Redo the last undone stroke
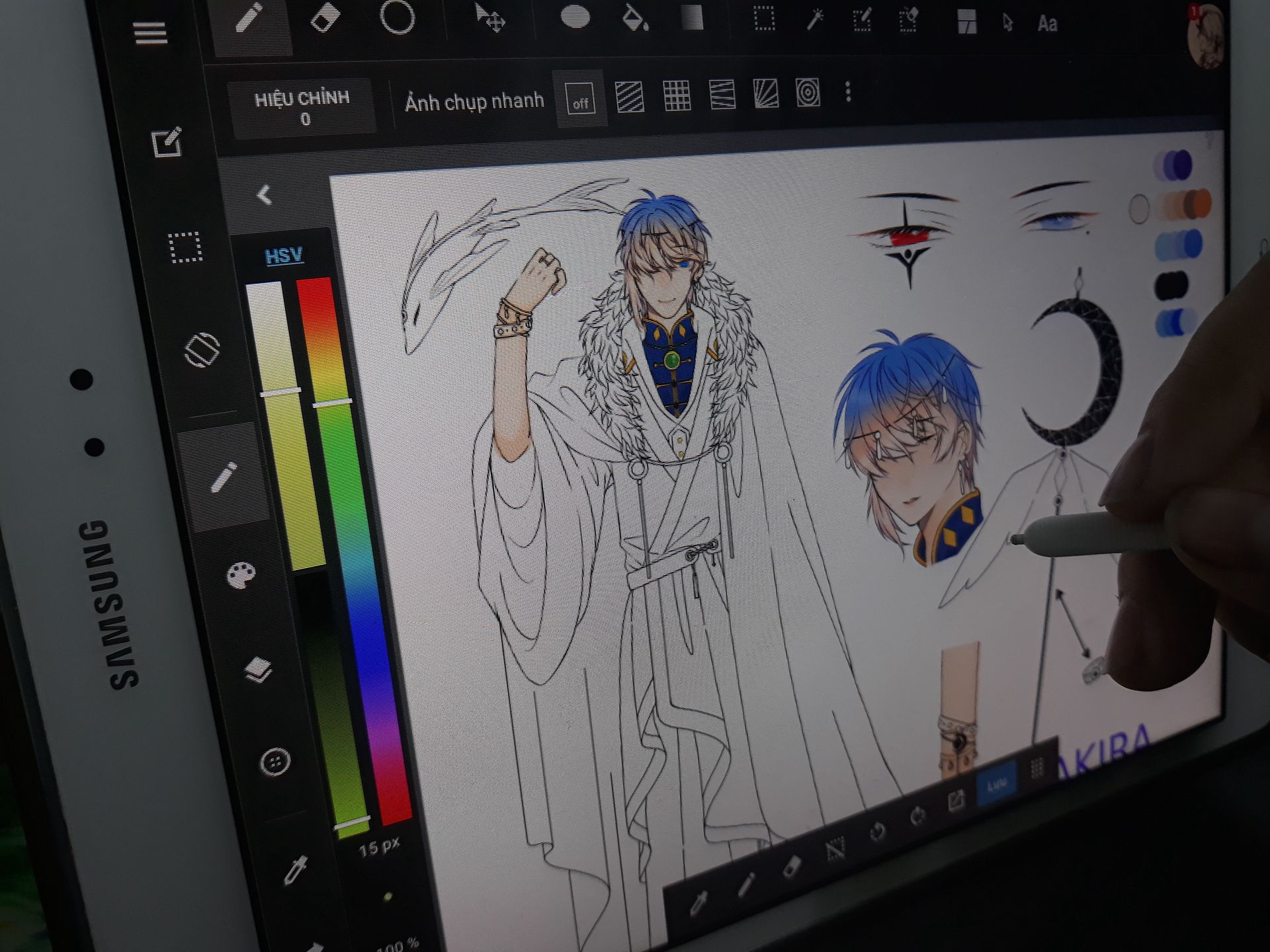 tap(918, 816)
